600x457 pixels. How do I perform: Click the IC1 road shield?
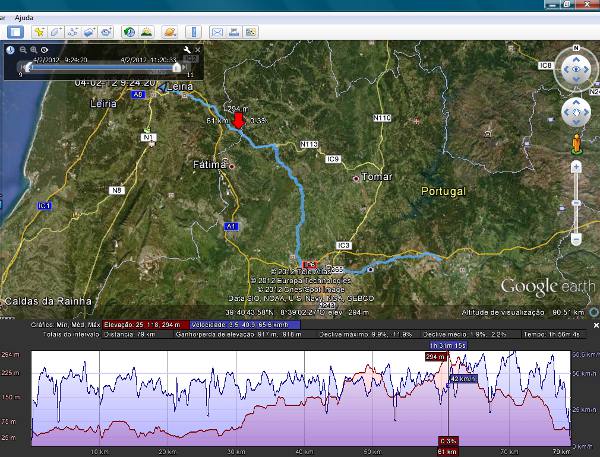[44, 206]
